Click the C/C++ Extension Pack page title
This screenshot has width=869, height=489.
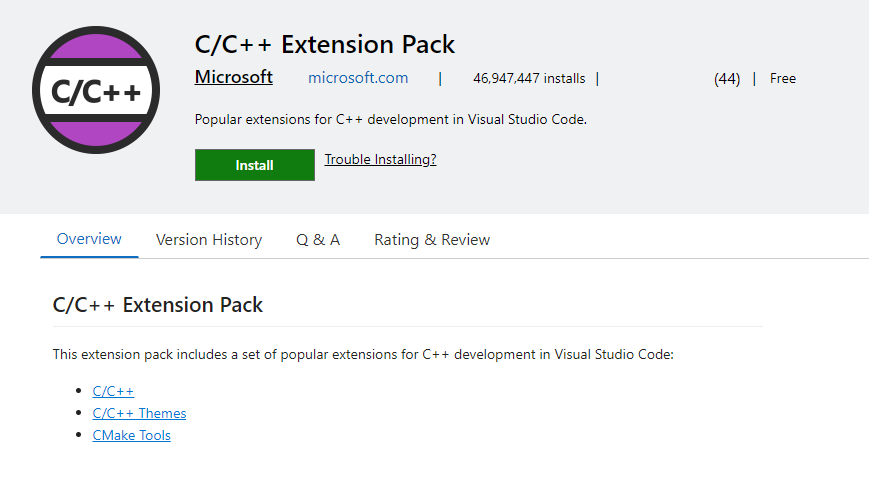tap(325, 44)
